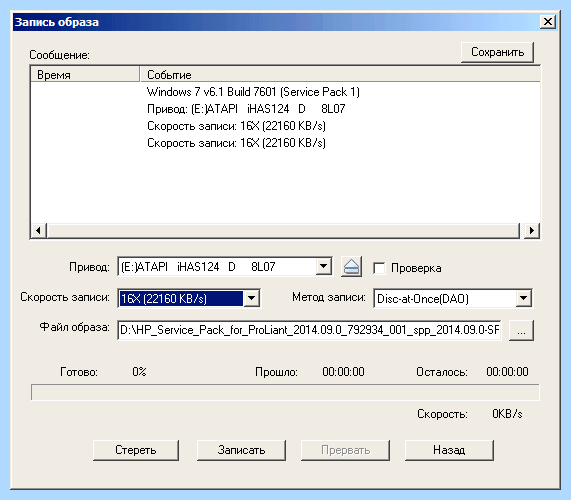The width and height of the screenshot is (571, 500).
Task: Expand the Скорость записи dropdown arrow
Action: click(251, 298)
